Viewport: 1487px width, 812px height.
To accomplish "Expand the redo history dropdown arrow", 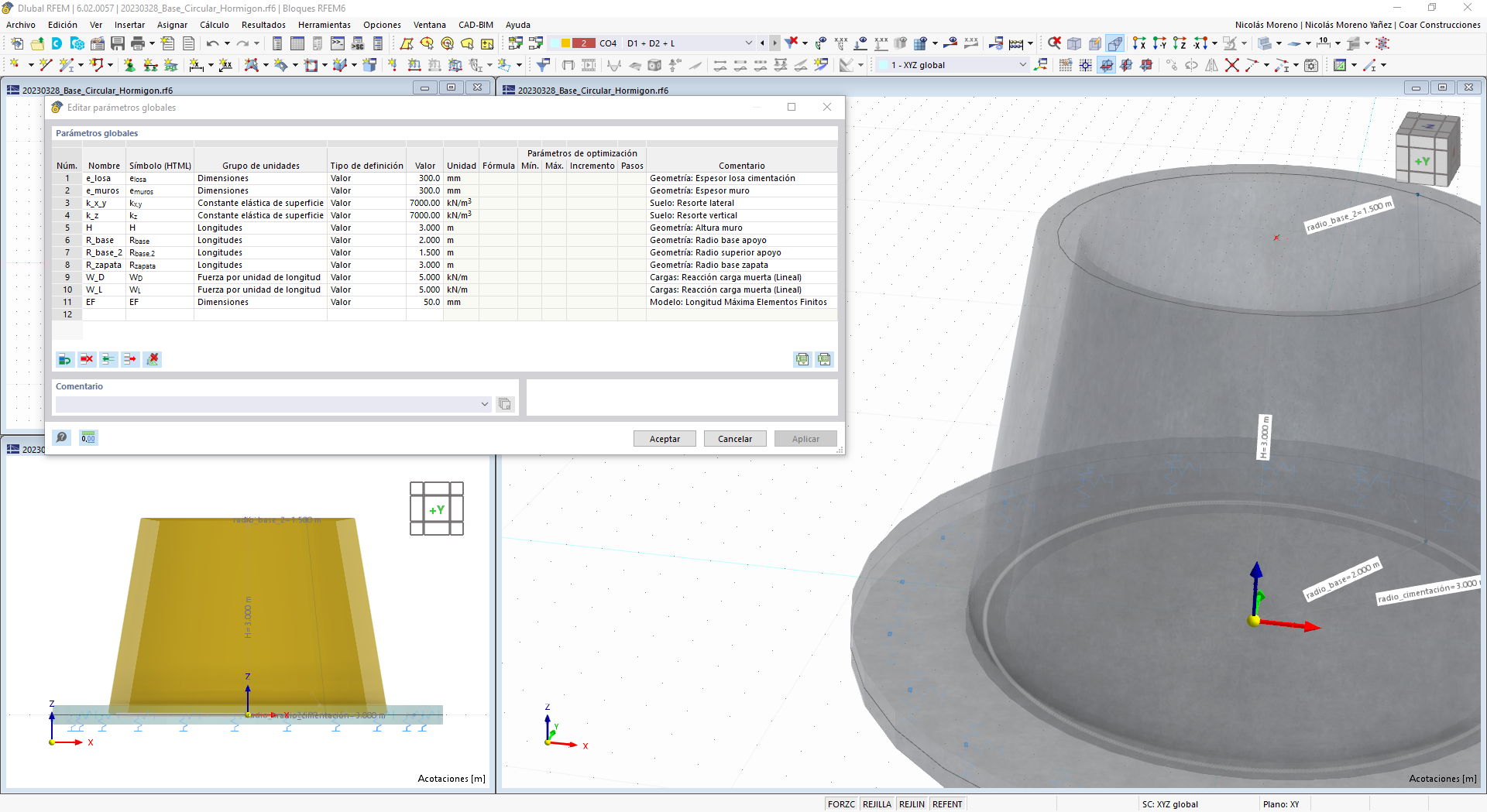I will pos(257,43).
